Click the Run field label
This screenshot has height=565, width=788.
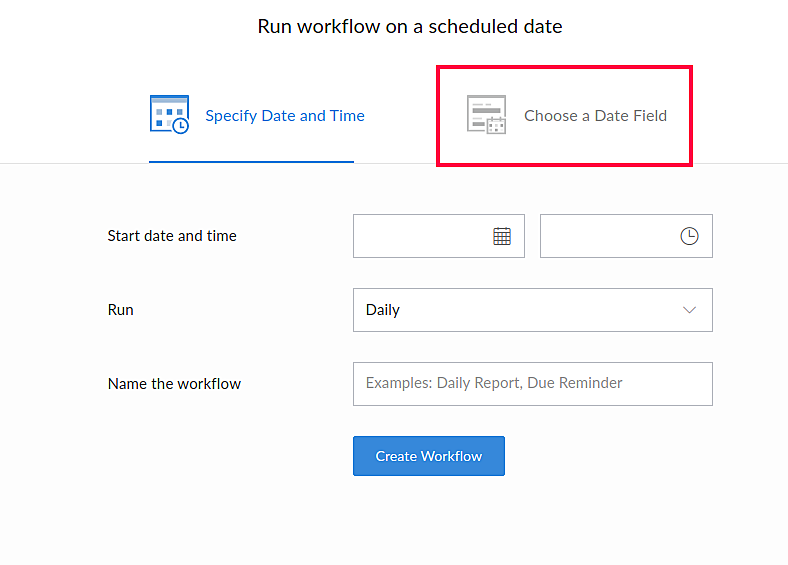121,310
